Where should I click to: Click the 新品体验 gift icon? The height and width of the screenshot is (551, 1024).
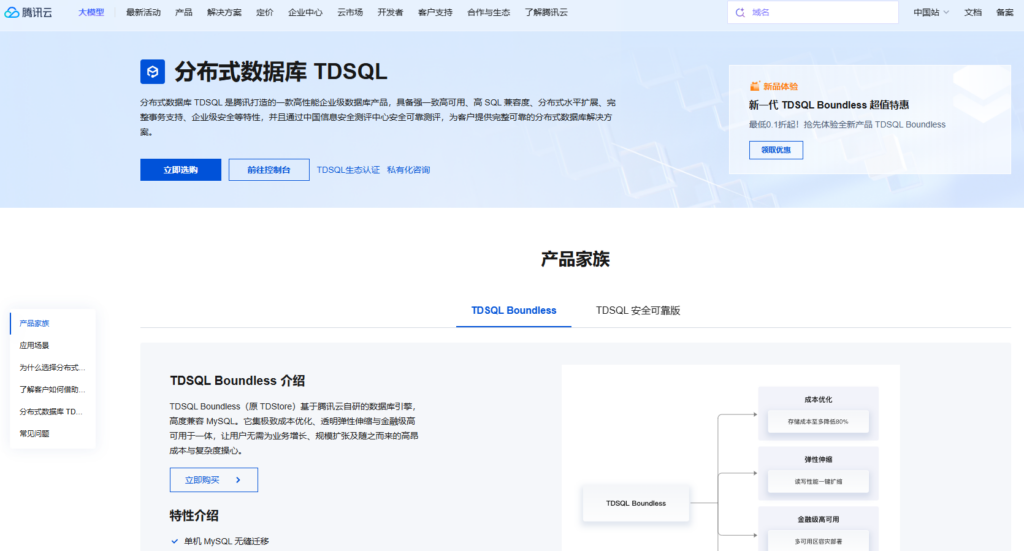click(754, 86)
